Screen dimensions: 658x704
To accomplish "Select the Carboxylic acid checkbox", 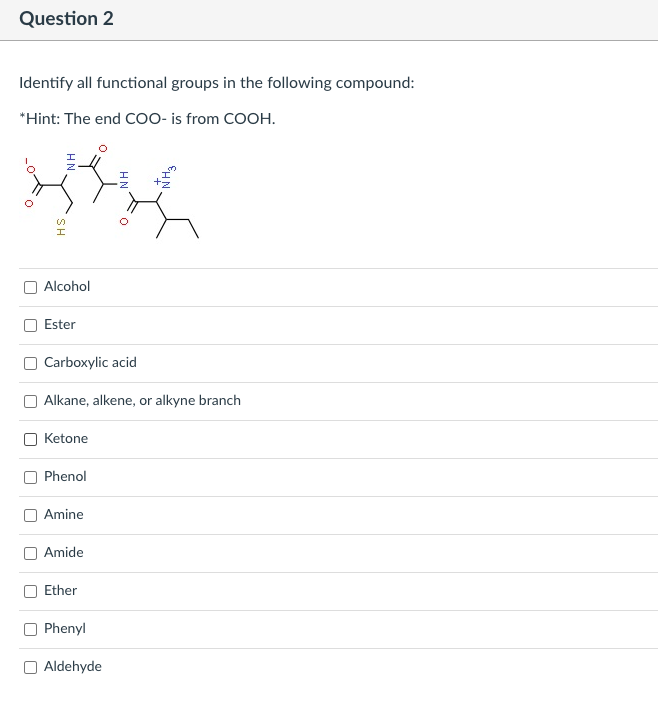I will 31,363.
